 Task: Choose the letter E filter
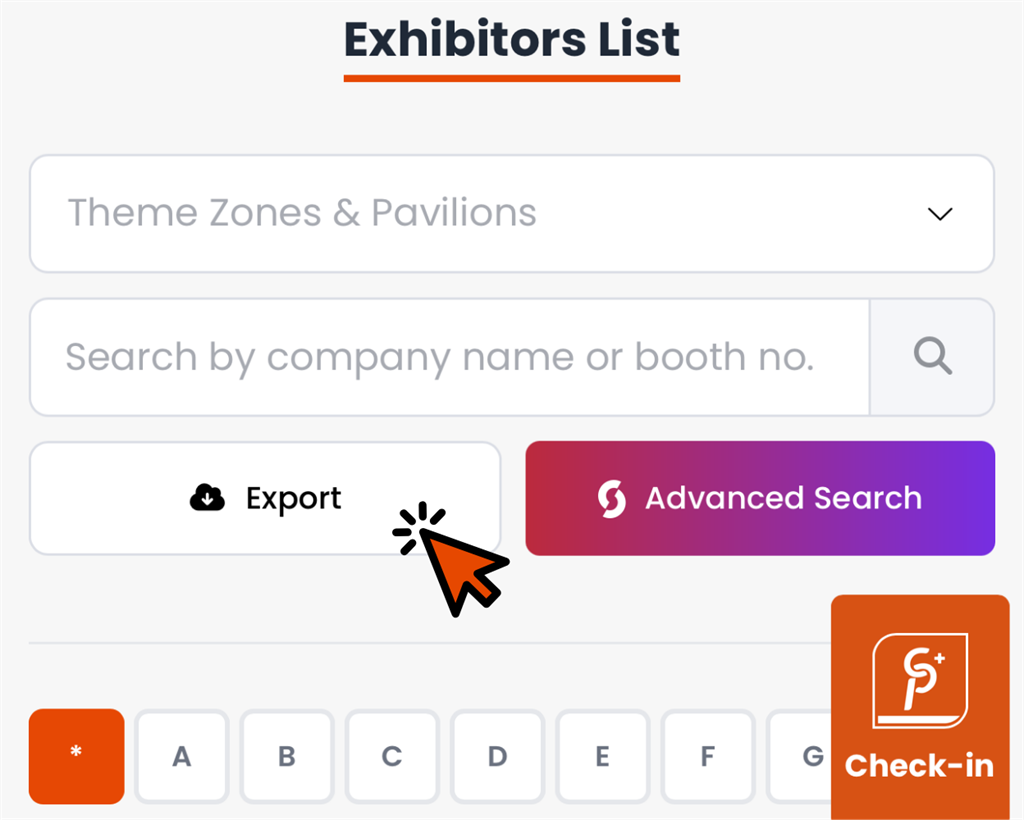[602, 756]
